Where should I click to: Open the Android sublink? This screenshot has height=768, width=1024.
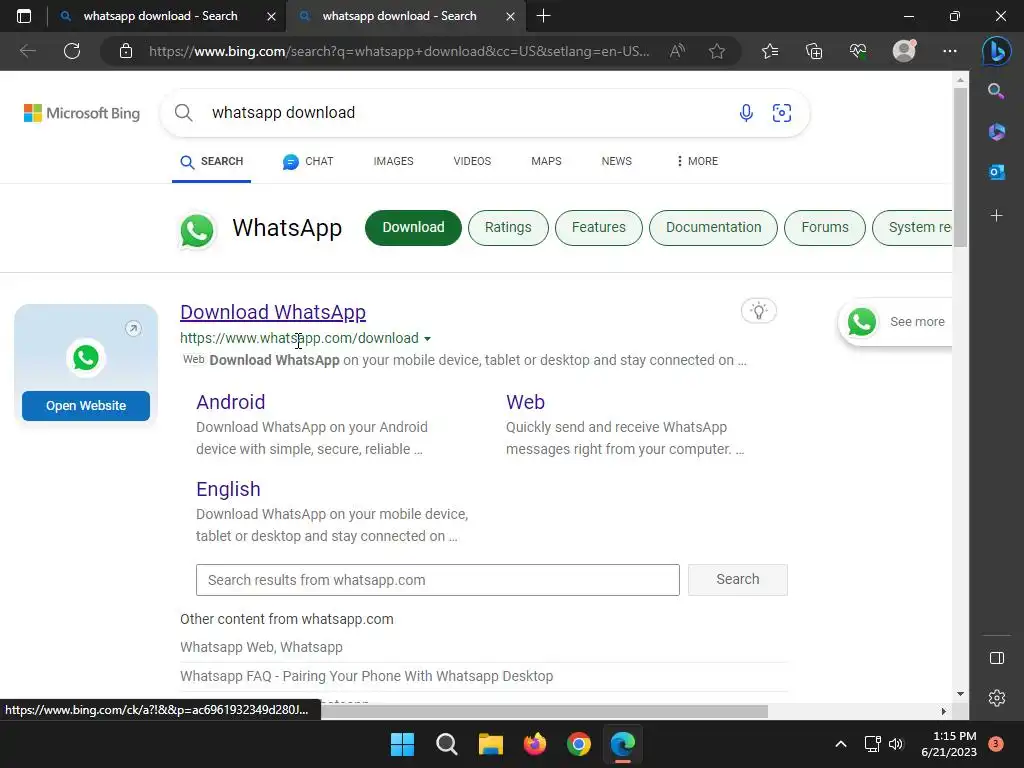tap(231, 402)
